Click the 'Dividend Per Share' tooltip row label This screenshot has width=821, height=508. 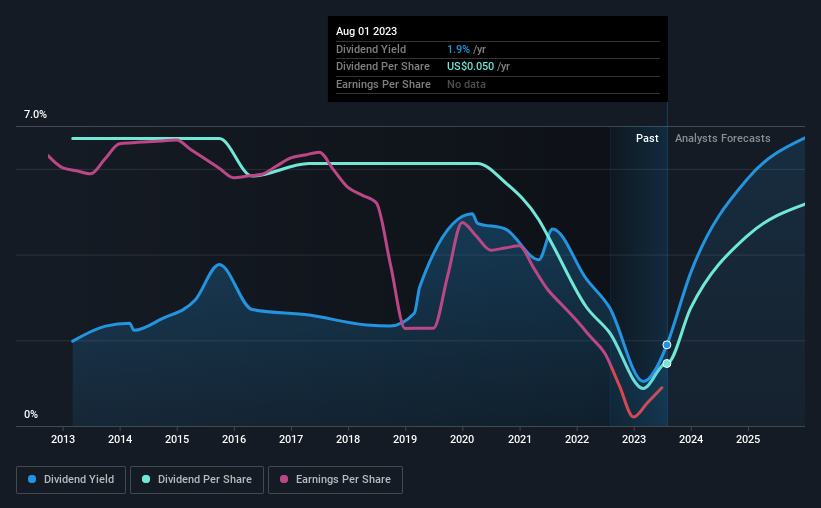pos(383,67)
